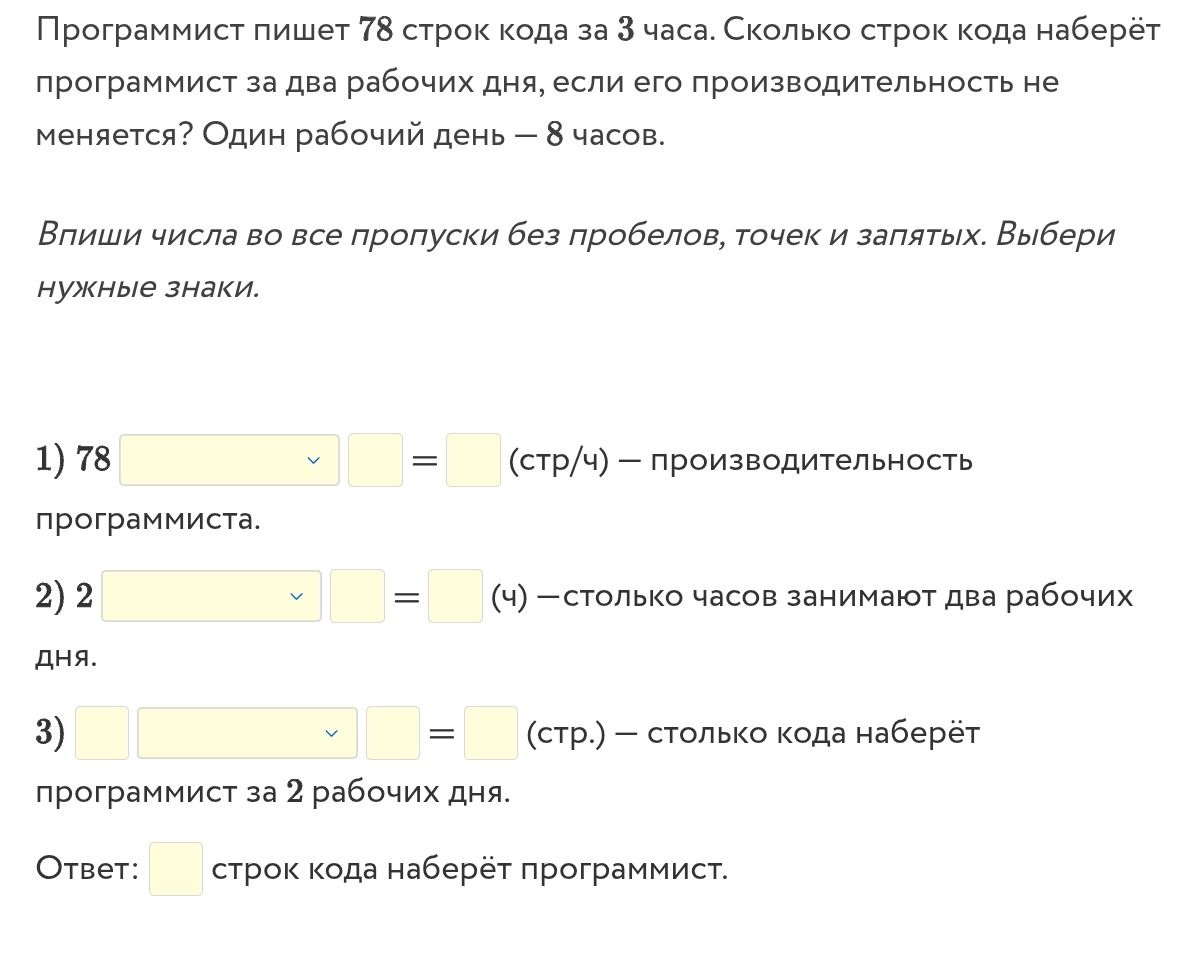Click the number 78 in step 1

[x=93, y=460]
